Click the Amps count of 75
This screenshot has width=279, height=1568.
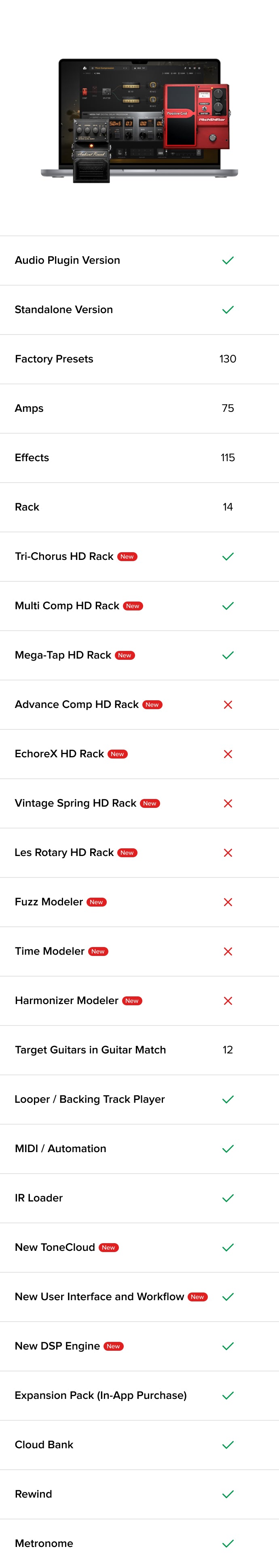point(228,409)
